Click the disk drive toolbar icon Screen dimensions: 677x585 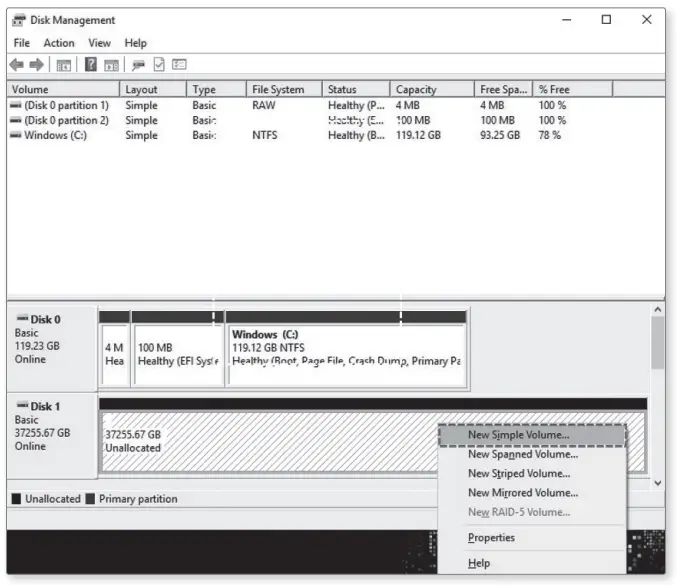pyautogui.click(x=137, y=64)
